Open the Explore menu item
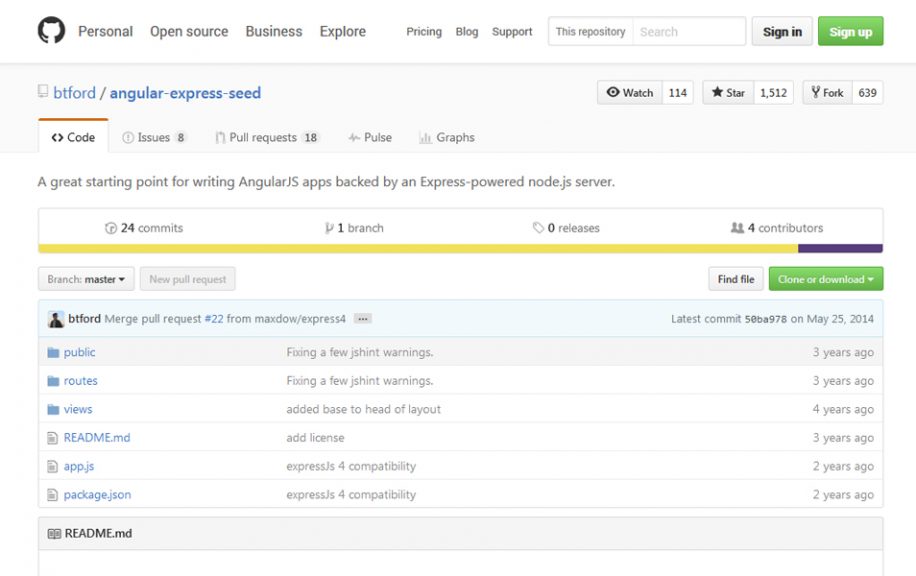 tap(342, 31)
